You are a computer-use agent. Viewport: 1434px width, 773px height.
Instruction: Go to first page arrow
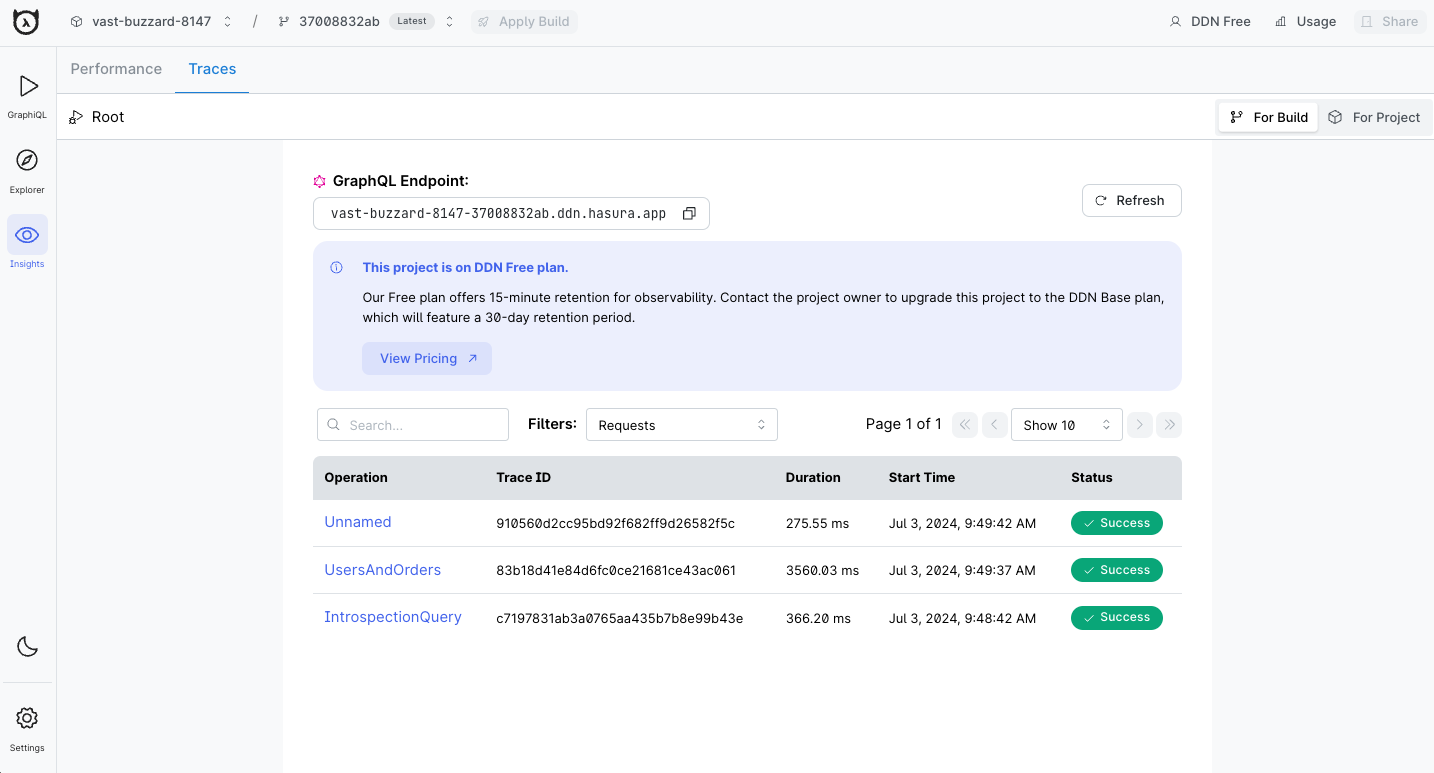point(965,424)
